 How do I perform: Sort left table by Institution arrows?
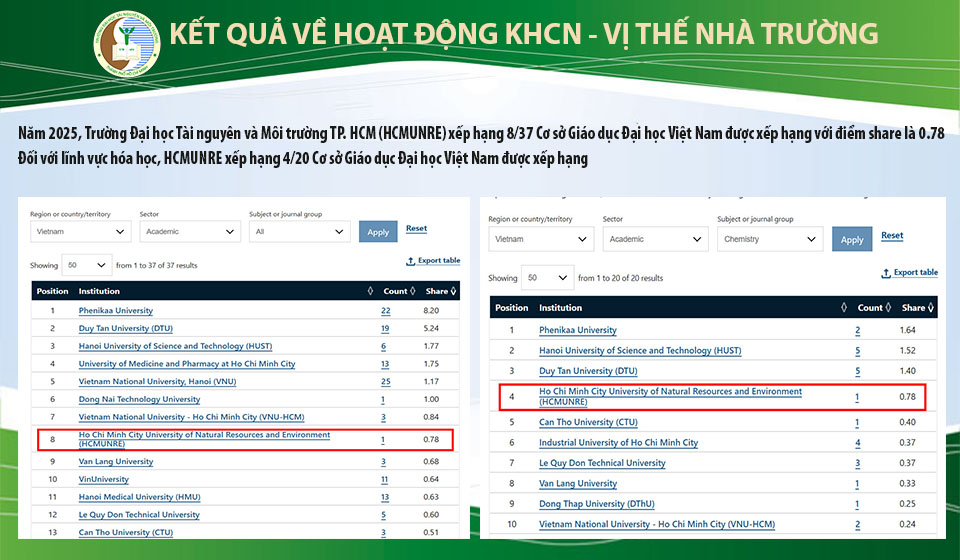tap(371, 291)
